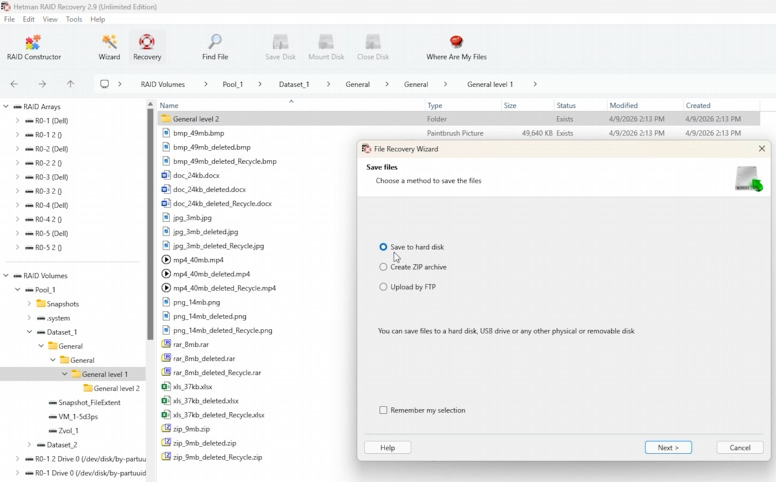The height and width of the screenshot is (482, 776).
Task: Select archive rar_8mb.rar
Action: coord(191,344)
